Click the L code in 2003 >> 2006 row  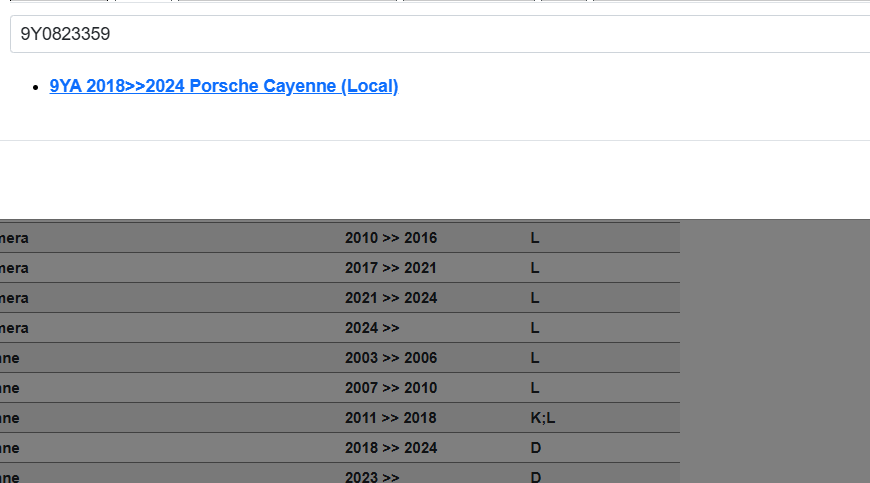click(535, 358)
